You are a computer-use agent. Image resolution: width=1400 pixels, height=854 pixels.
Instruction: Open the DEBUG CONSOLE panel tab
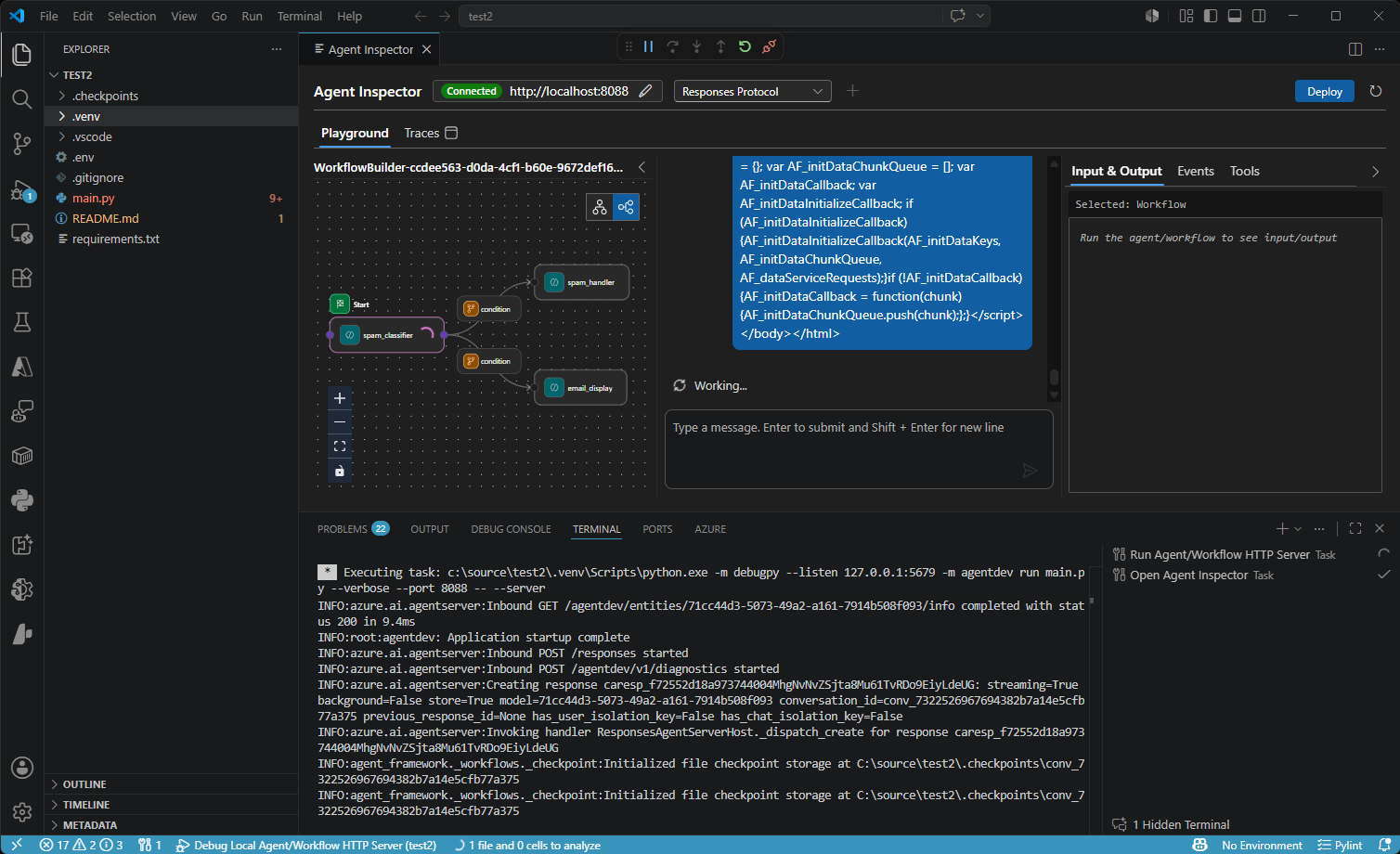[x=511, y=529]
